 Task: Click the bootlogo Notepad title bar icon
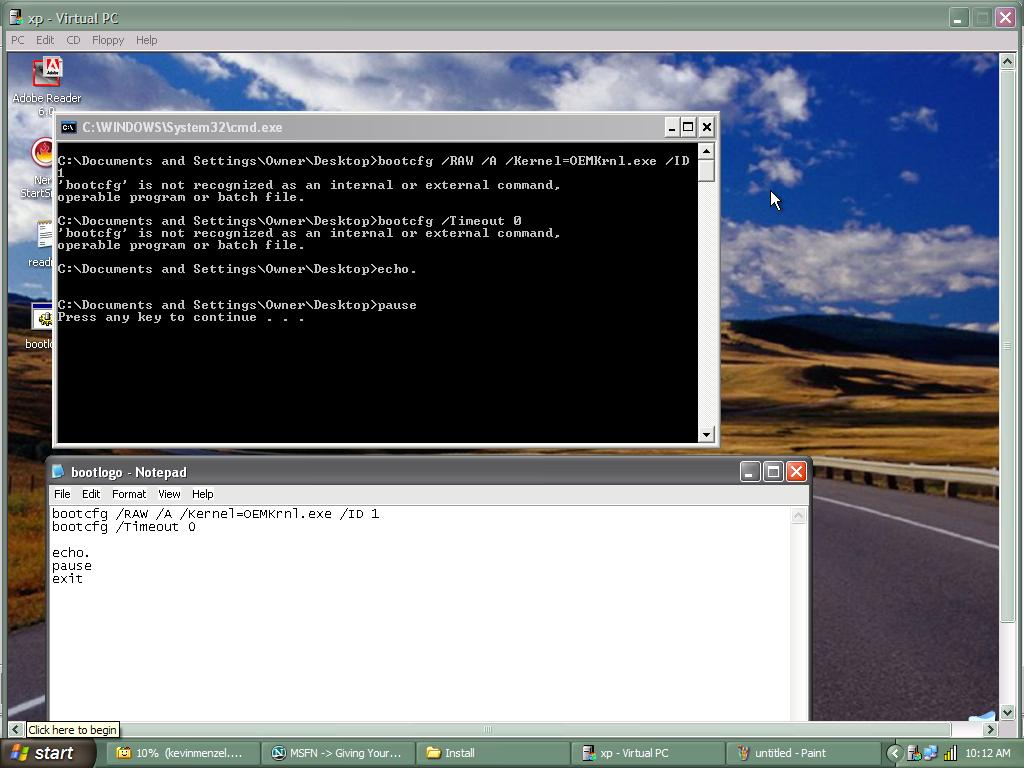tap(59, 472)
